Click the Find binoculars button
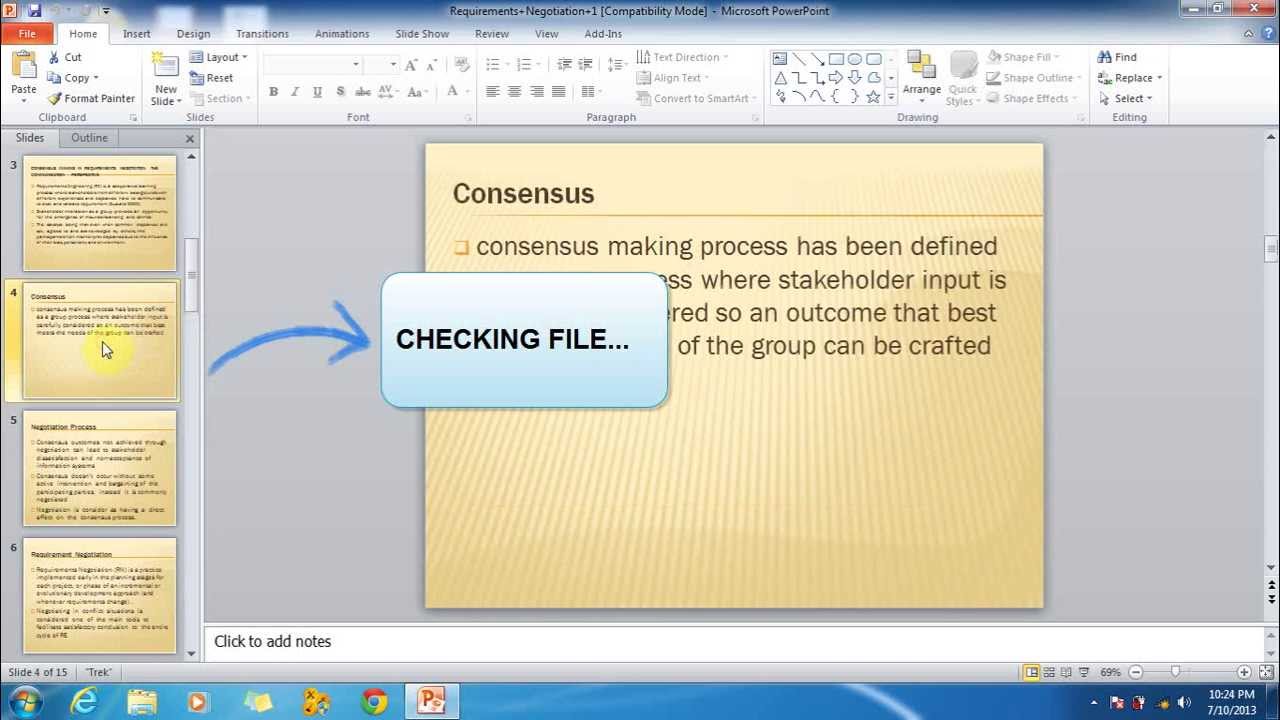Viewport: 1280px width, 720px height. pos(1117,57)
